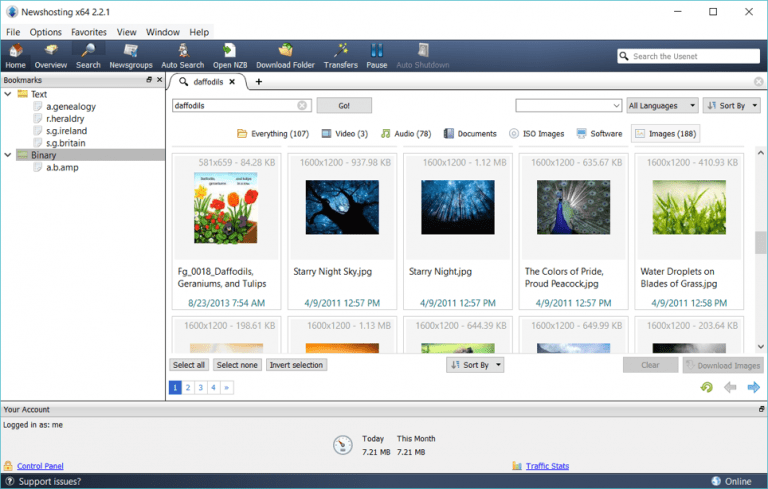This screenshot has height=489, width=768.
Task: Select the a.genealogy bookmark
Action: pos(71,106)
